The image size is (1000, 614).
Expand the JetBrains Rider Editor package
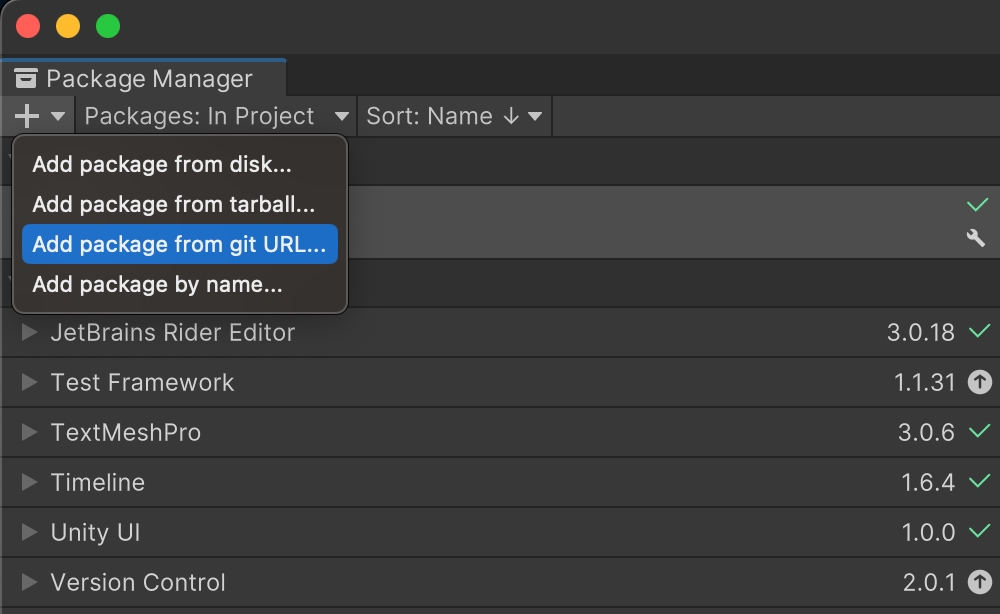click(x=29, y=332)
